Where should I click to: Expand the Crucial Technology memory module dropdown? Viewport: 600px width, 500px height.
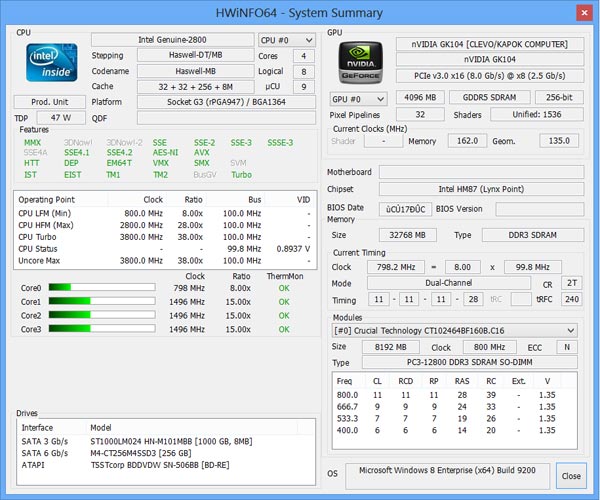(x=455, y=331)
